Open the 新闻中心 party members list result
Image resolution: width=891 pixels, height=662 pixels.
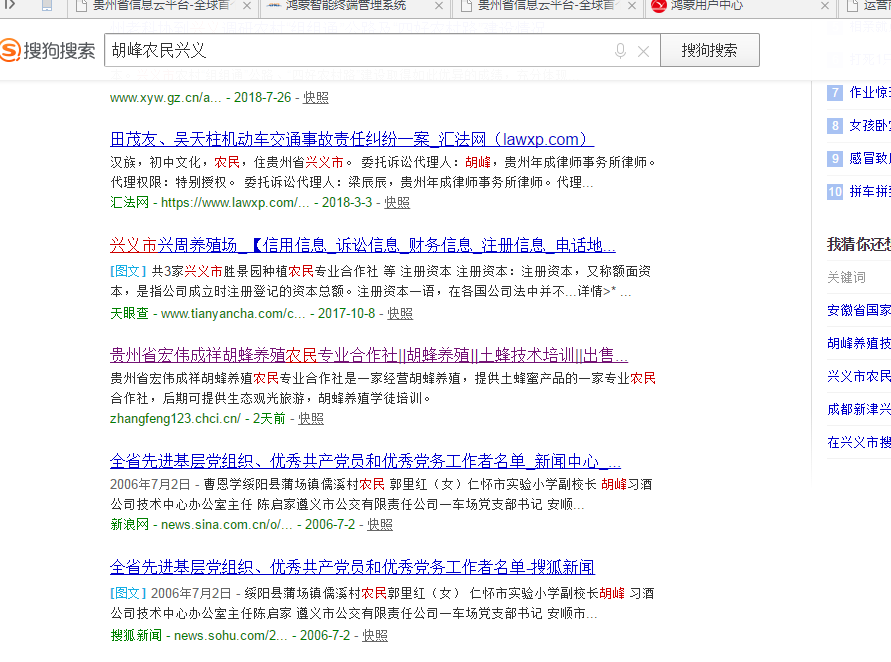click(x=365, y=461)
